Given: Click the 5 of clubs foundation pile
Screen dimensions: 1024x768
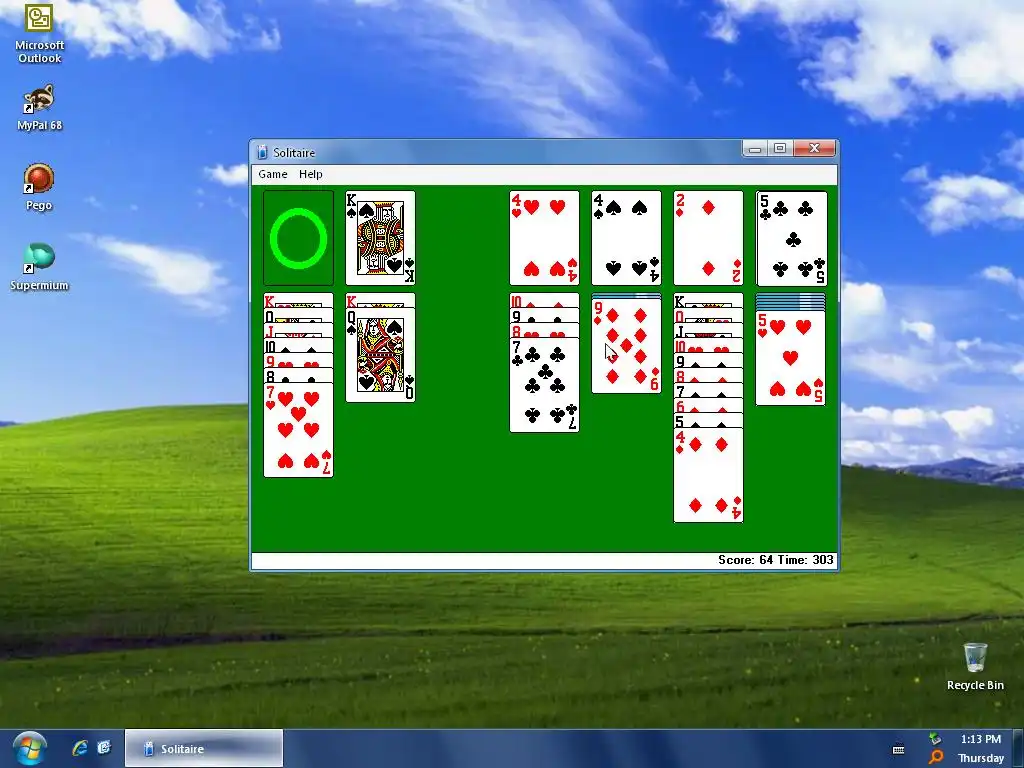Looking at the screenshot, I should pos(791,238).
